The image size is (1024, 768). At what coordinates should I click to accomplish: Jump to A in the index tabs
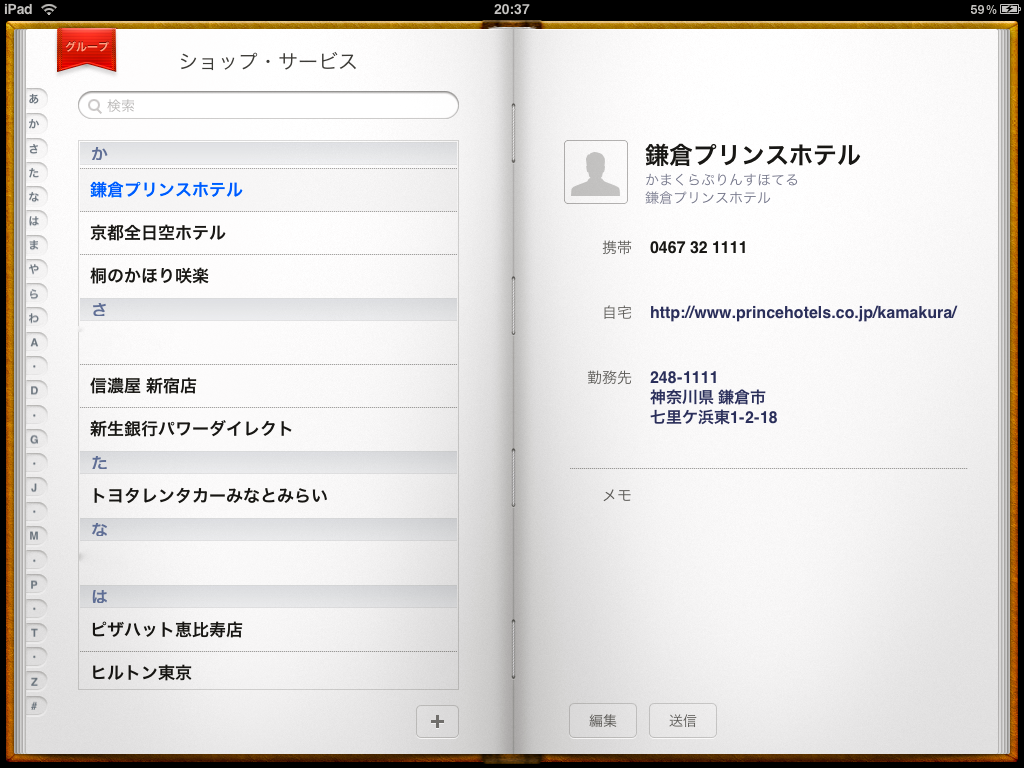pyautogui.click(x=35, y=342)
